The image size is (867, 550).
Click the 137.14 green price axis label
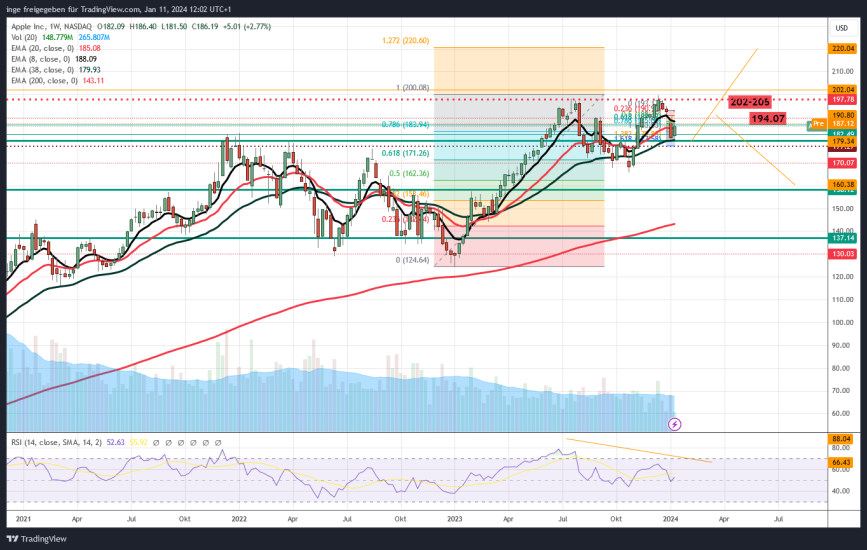coord(842,239)
